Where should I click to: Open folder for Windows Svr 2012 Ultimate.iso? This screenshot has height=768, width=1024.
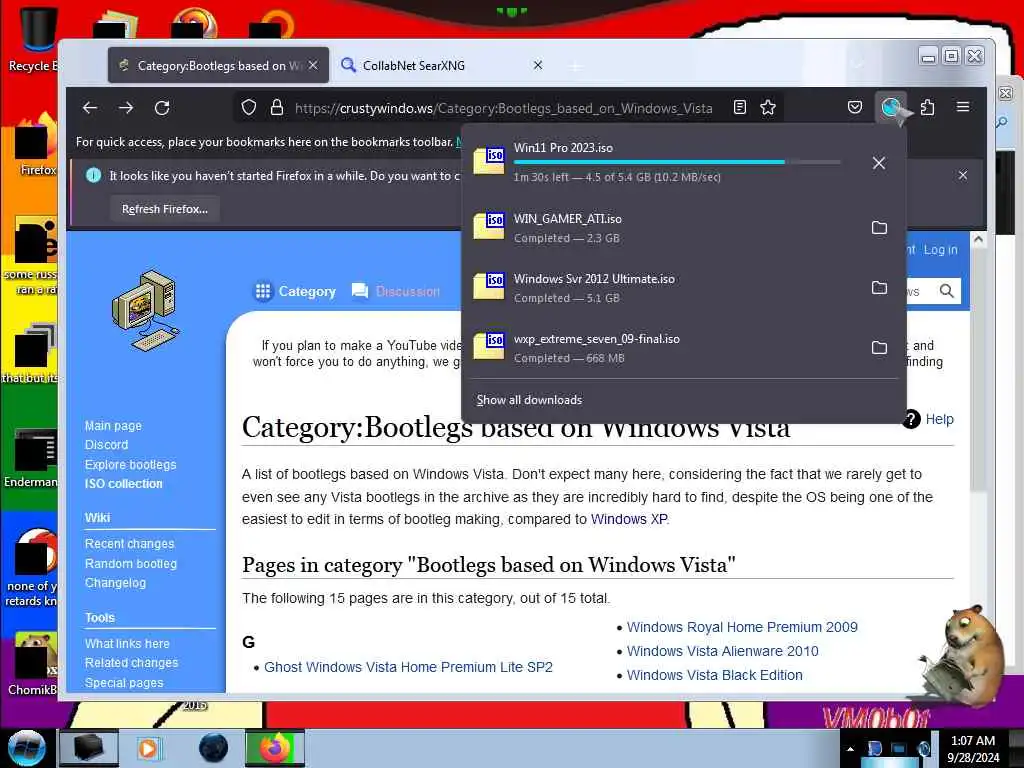[x=880, y=288]
